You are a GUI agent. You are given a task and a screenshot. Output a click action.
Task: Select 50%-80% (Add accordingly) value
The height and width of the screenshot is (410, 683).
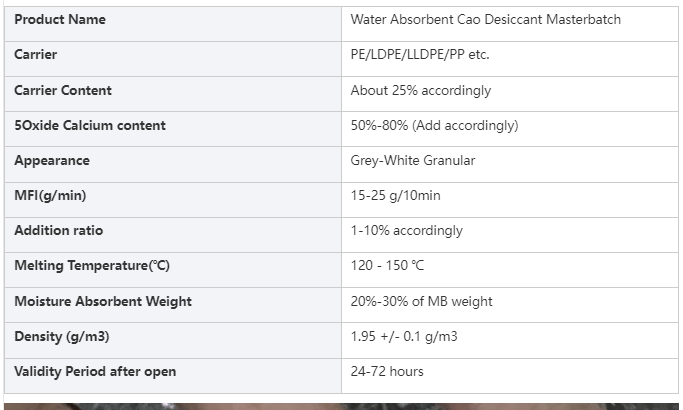click(434, 125)
